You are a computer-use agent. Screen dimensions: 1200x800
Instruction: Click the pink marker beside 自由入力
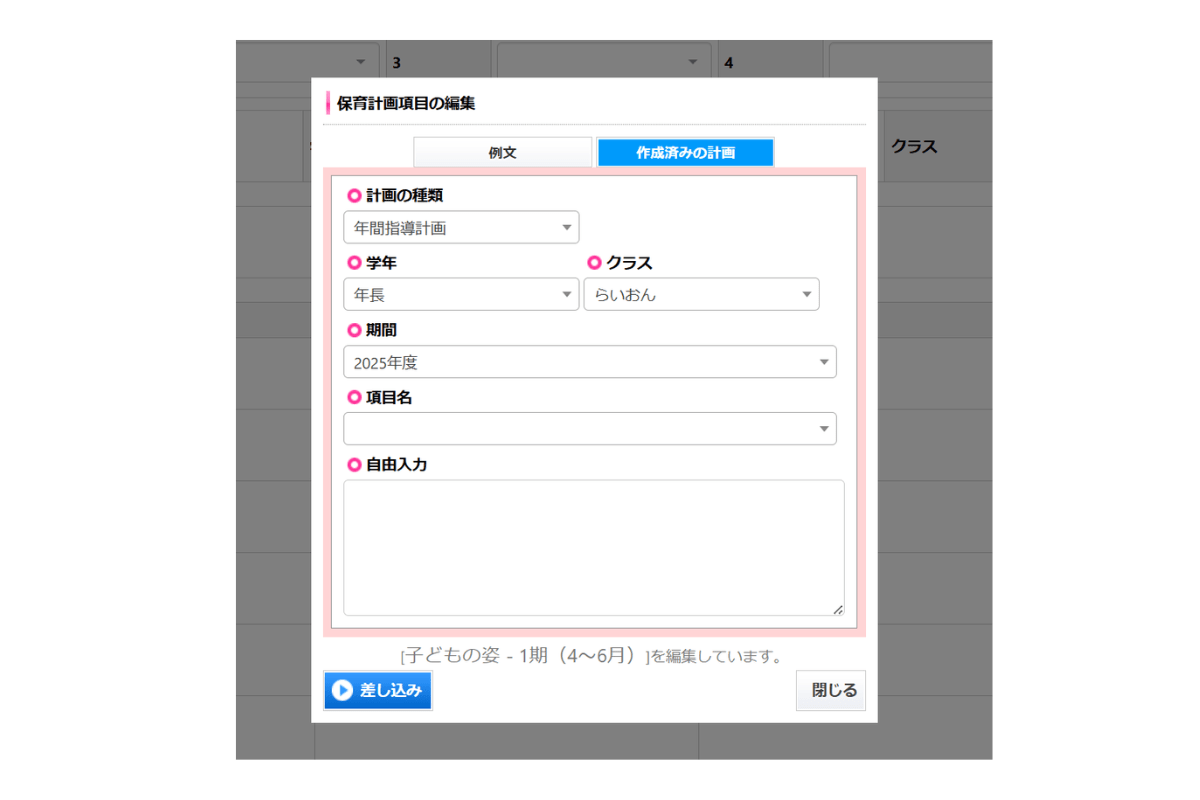(352, 464)
